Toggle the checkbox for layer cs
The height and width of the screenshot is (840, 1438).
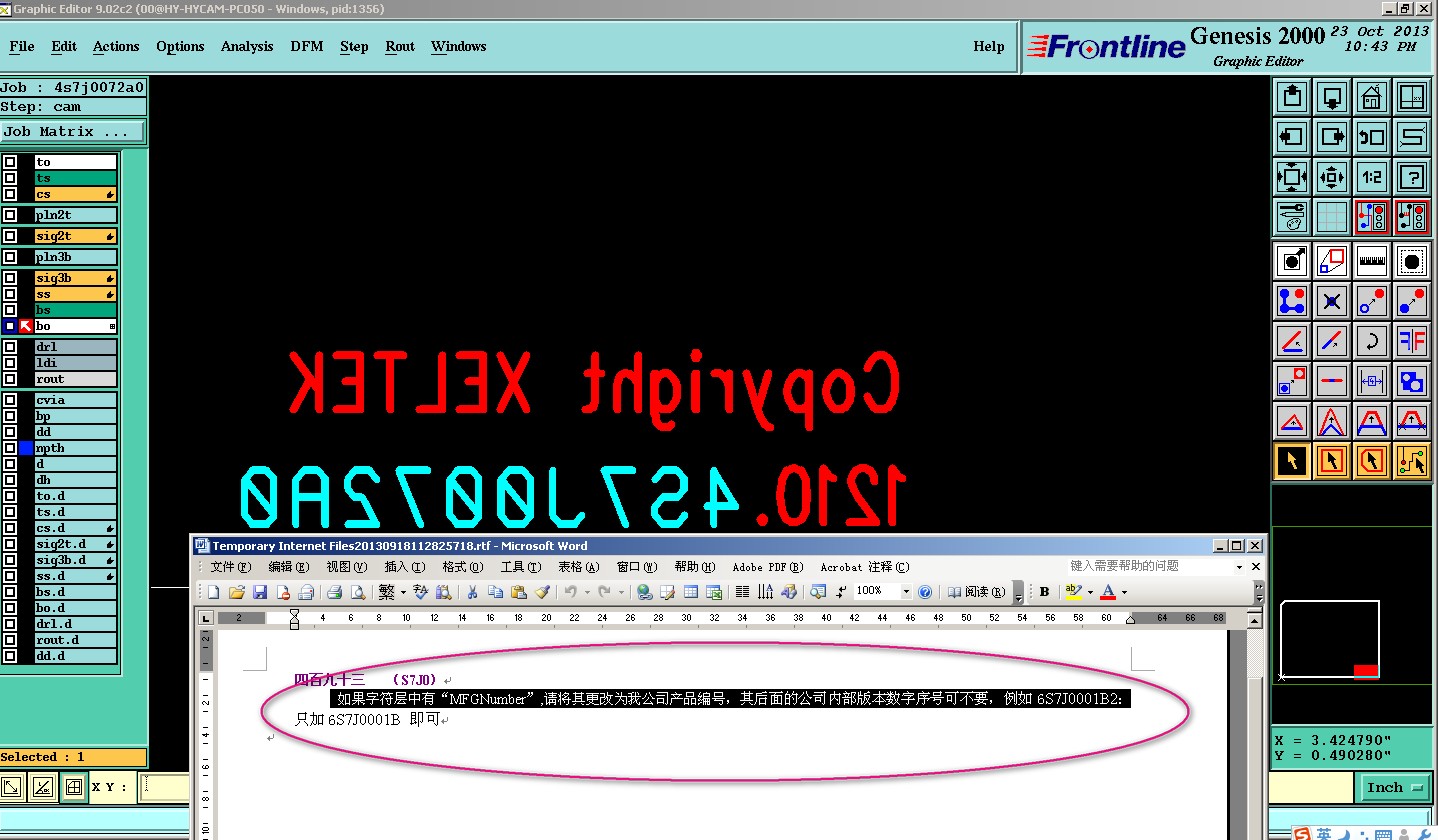point(10,194)
